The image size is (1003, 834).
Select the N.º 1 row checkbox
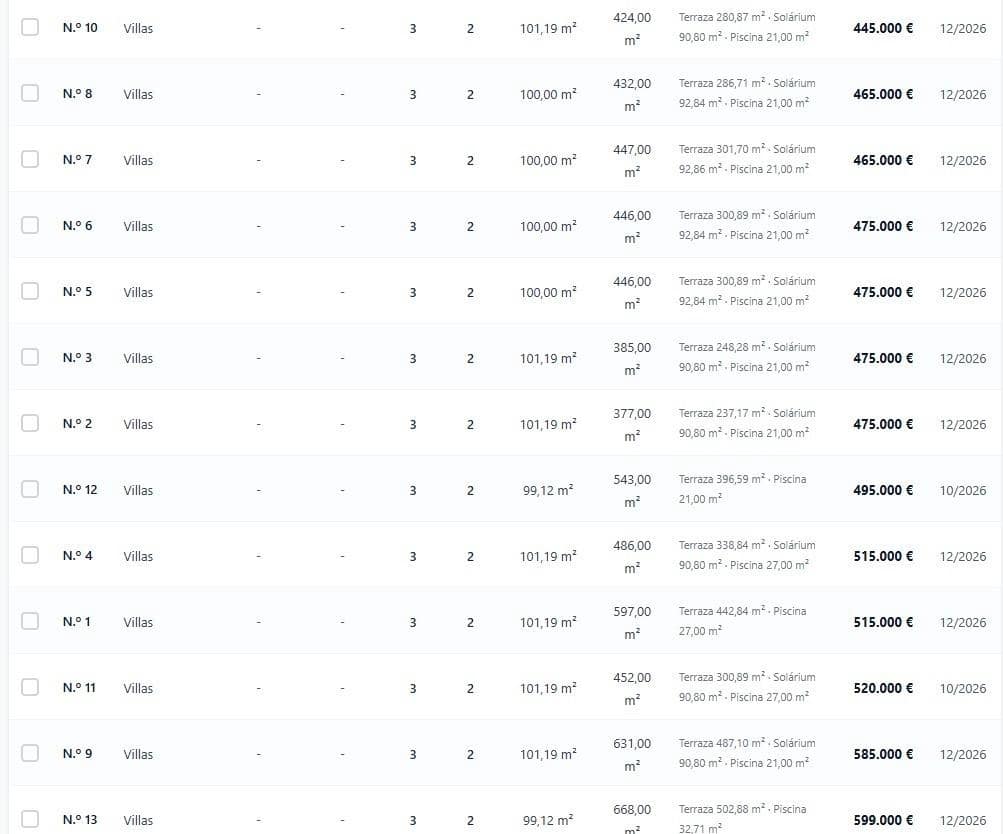coord(30,621)
